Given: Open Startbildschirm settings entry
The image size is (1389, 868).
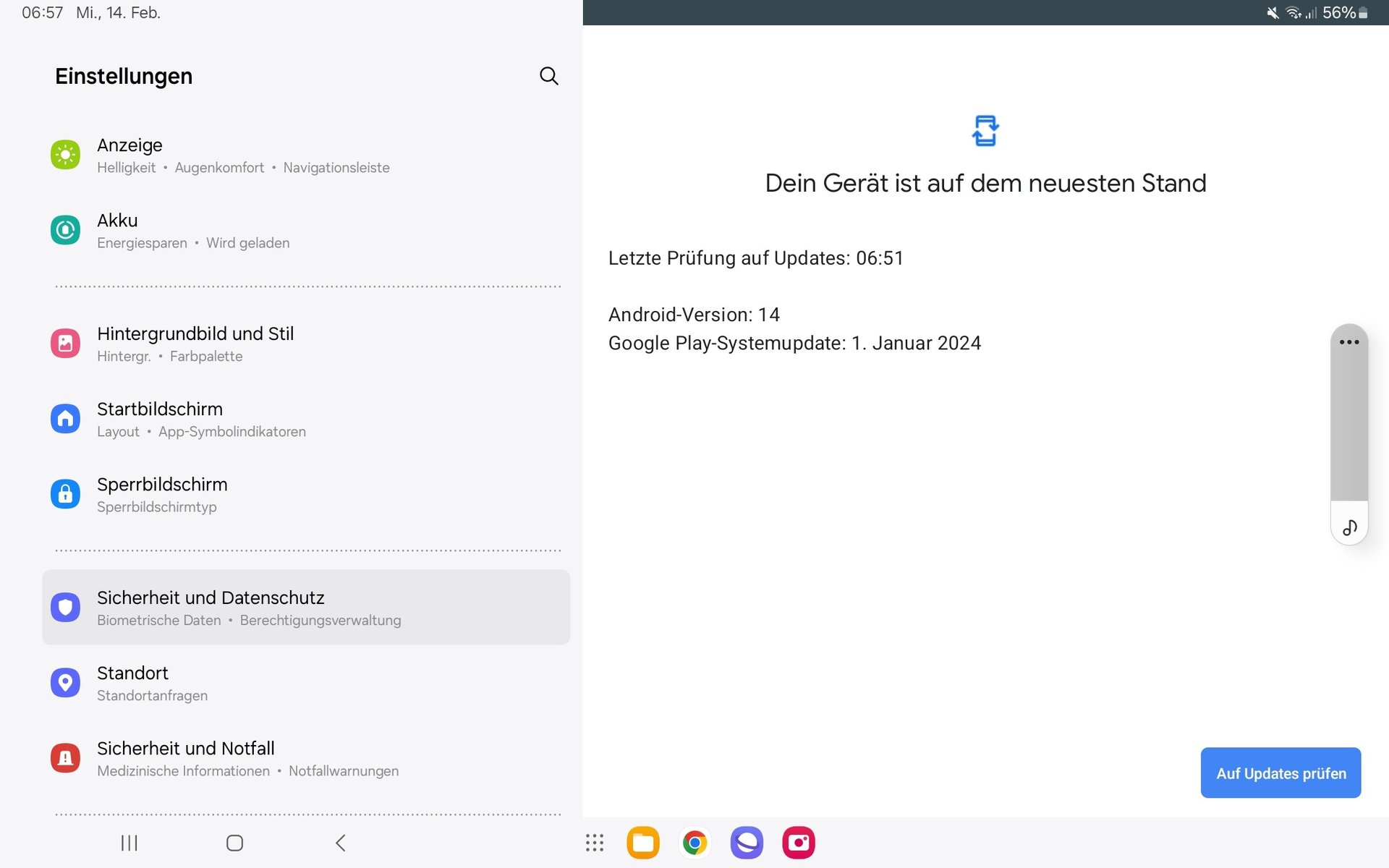Looking at the screenshot, I should [201, 419].
